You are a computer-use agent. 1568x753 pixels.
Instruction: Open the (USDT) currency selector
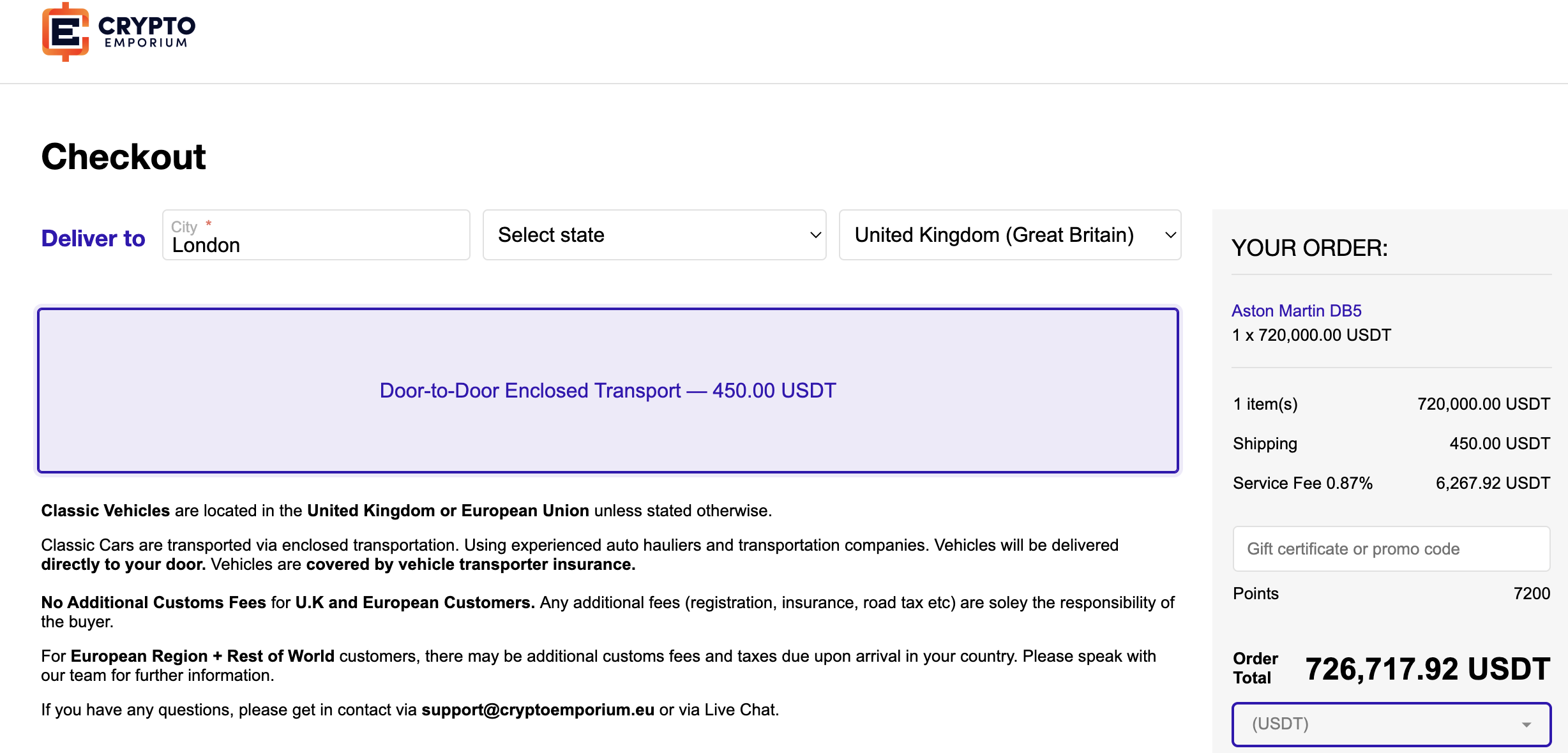(1392, 724)
